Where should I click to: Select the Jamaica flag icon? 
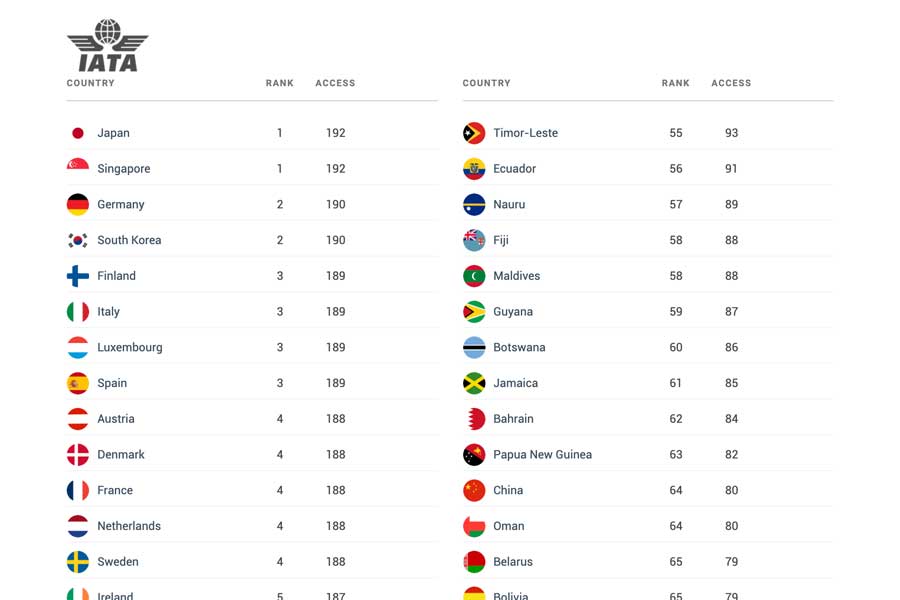474,383
